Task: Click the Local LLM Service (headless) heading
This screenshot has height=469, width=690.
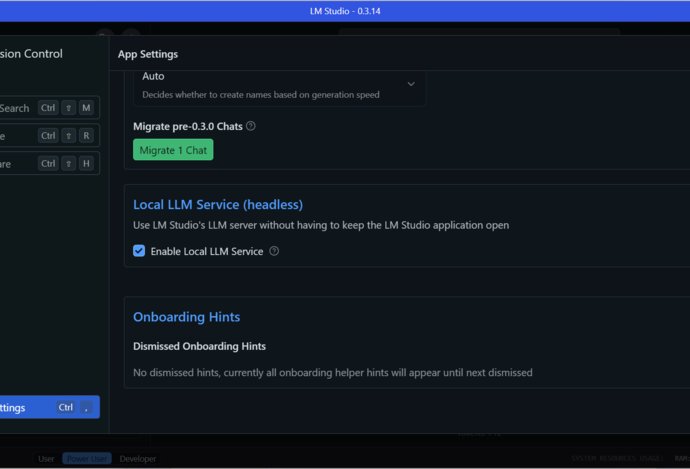Action: (218, 205)
